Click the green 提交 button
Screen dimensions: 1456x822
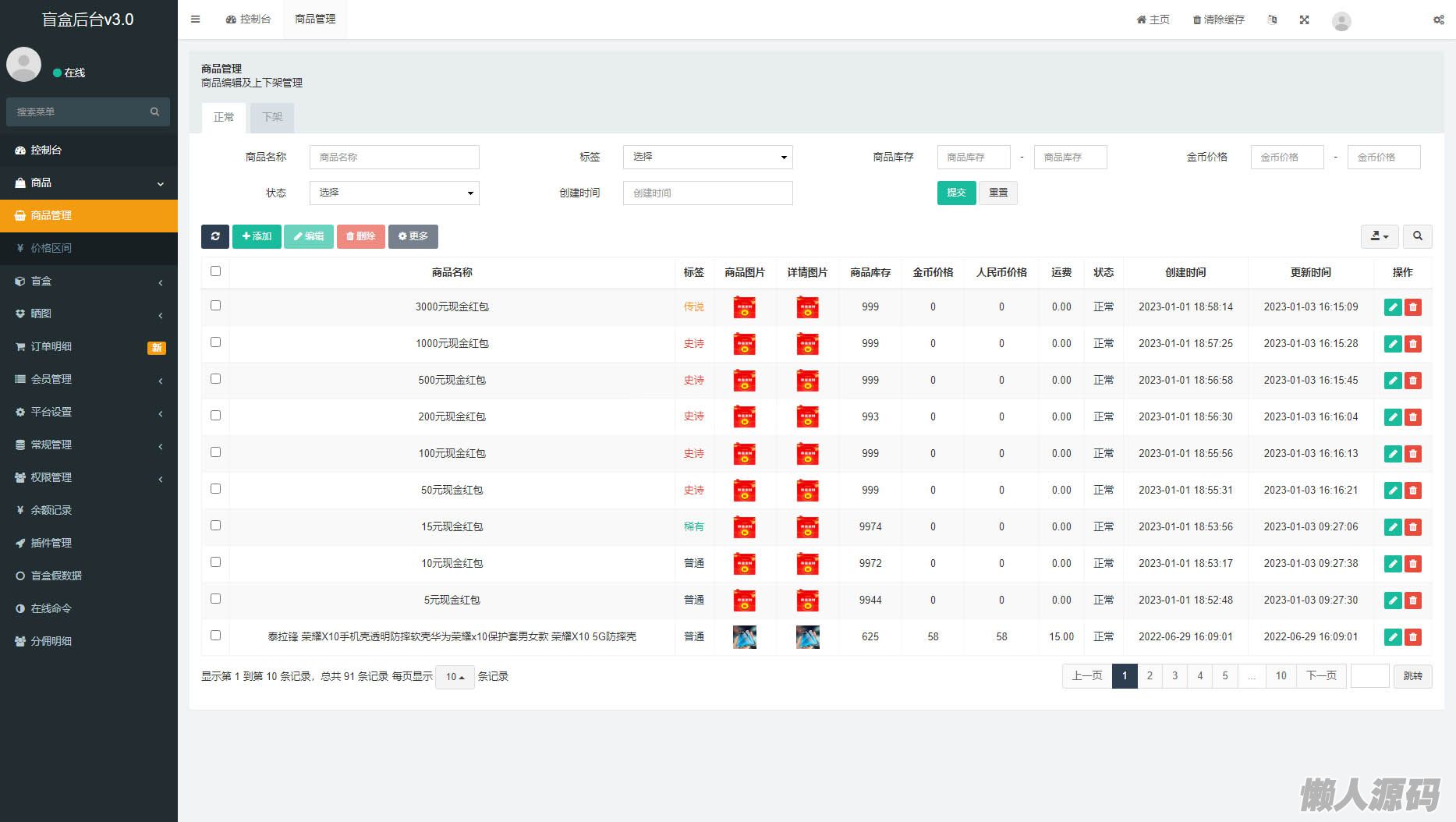click(956, 193)
